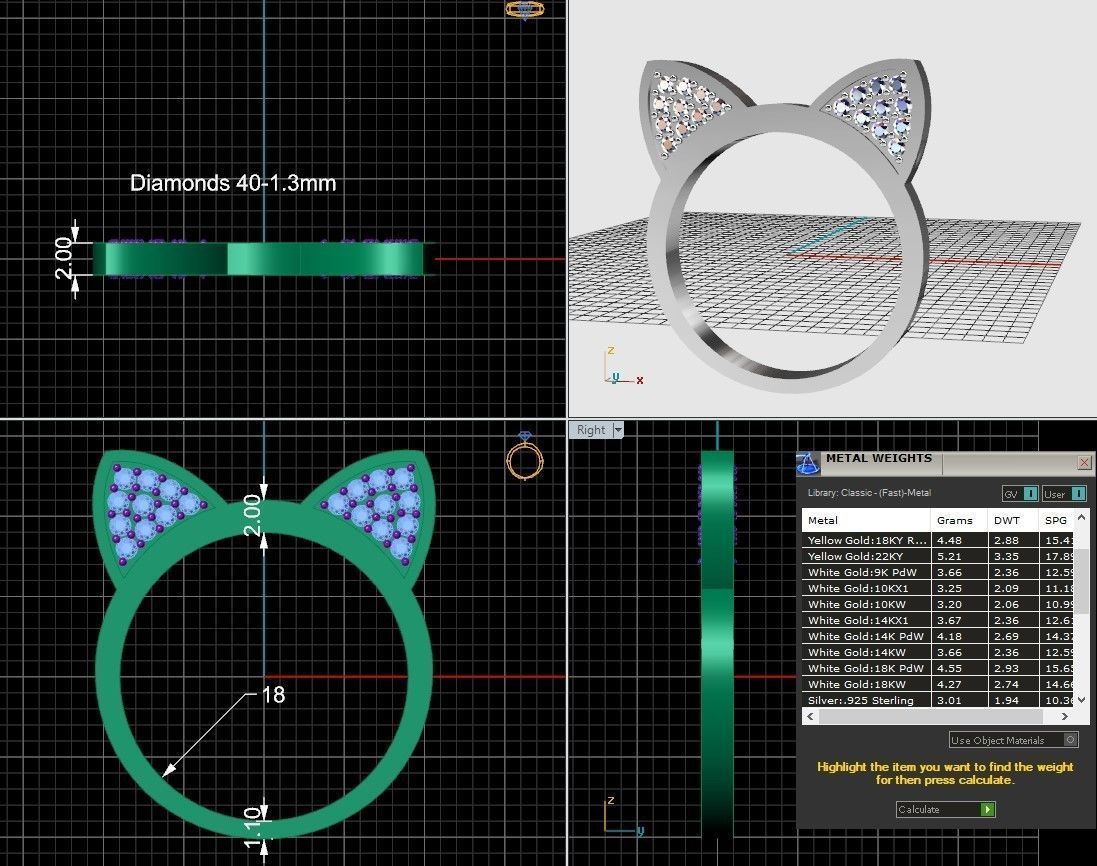Click the 4.48 grams value
This screenshot has height=866, width=1097.
tap(949, 540)
